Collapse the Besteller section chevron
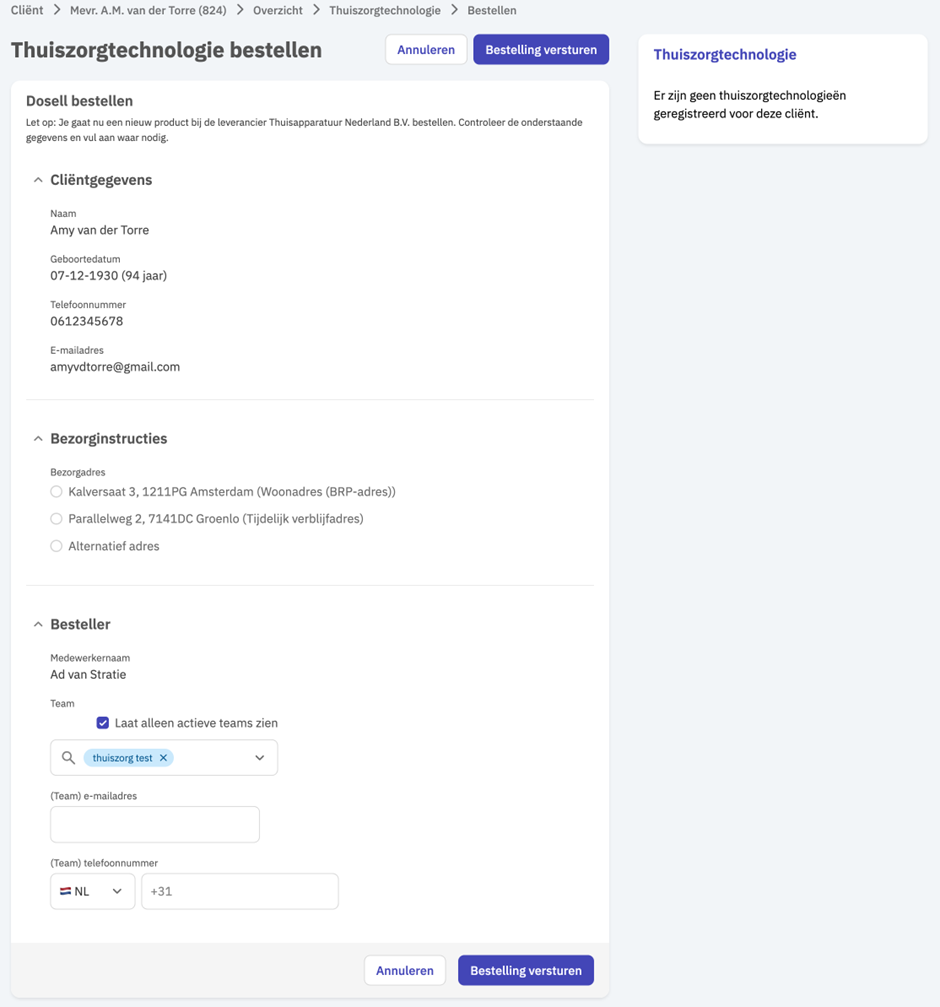The height and width of the screenshot is (1007, 940). tap(38, 624)
